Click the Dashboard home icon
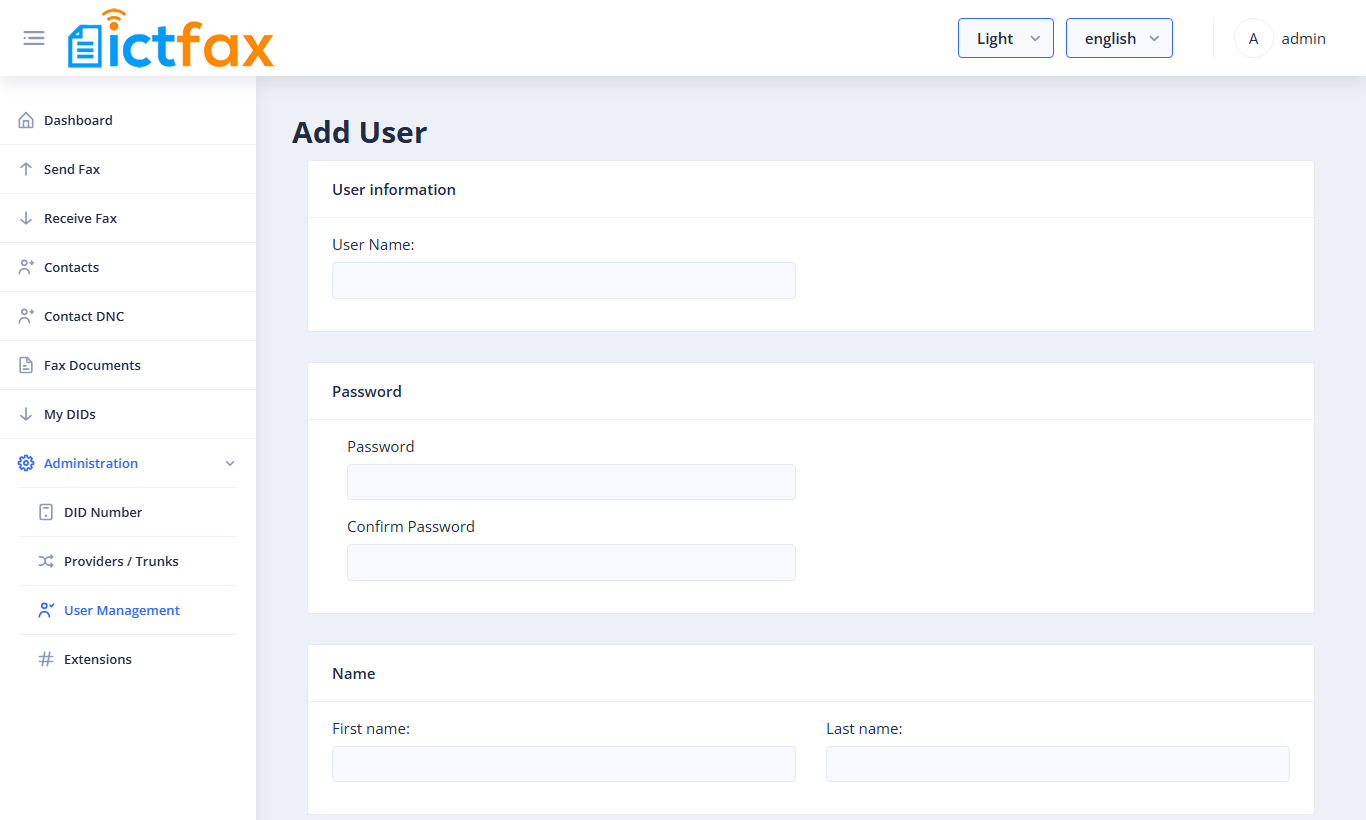1366x820 pixels. click(26, 120)
